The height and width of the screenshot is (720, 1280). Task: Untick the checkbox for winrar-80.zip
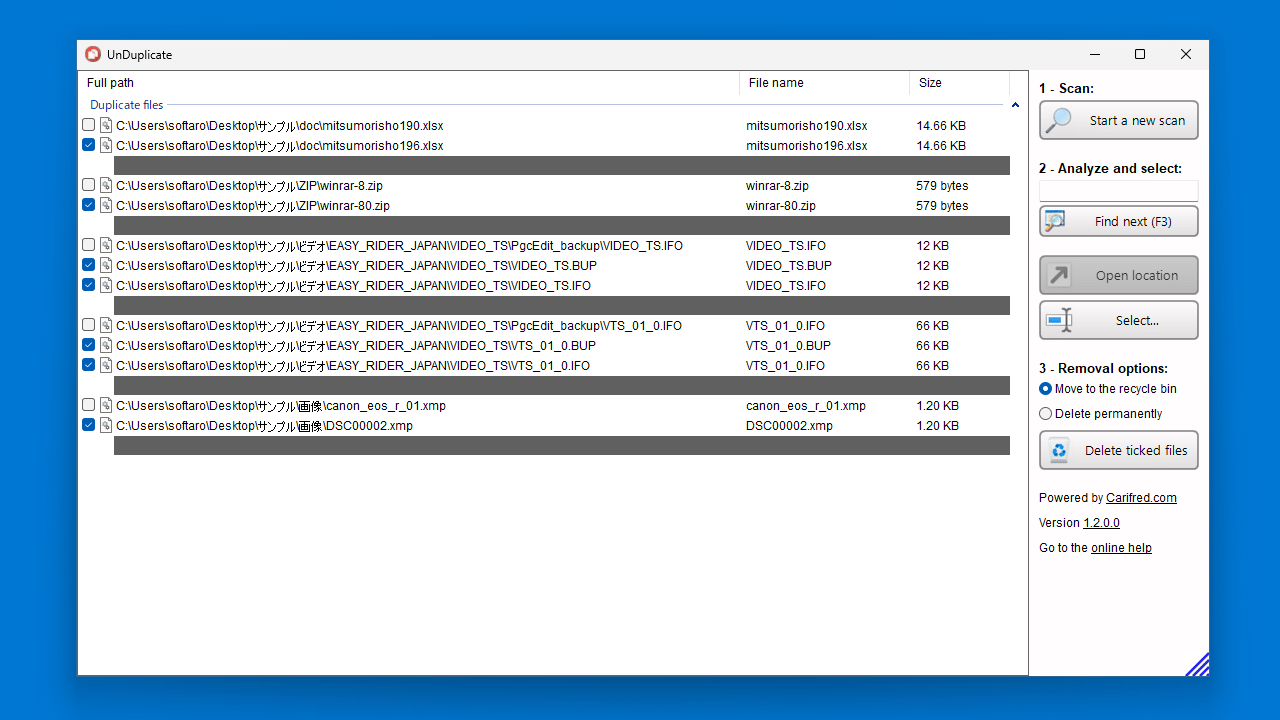(89, 205)
